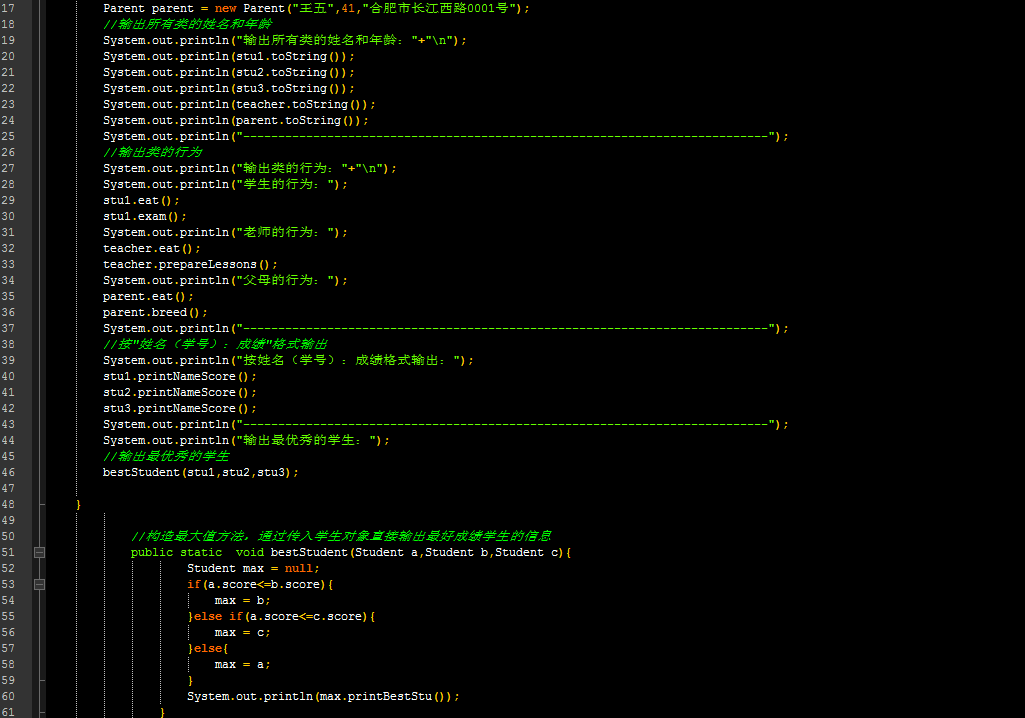This screenshot has height=718, width=1025.
Task: Click on System.out.println(max.printBestStu());
Action: (324, 696)
